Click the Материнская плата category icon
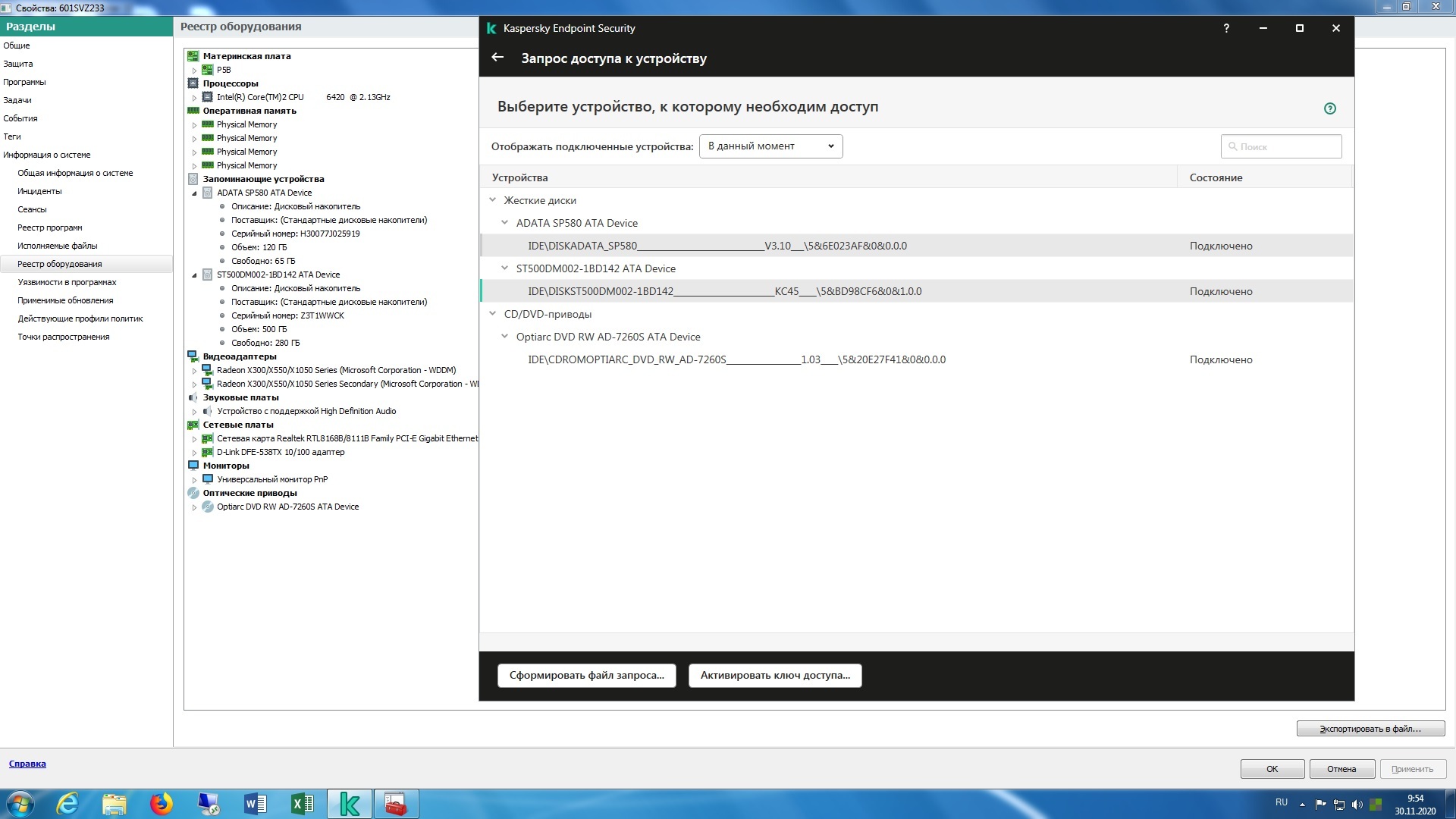 coord(193,56)
